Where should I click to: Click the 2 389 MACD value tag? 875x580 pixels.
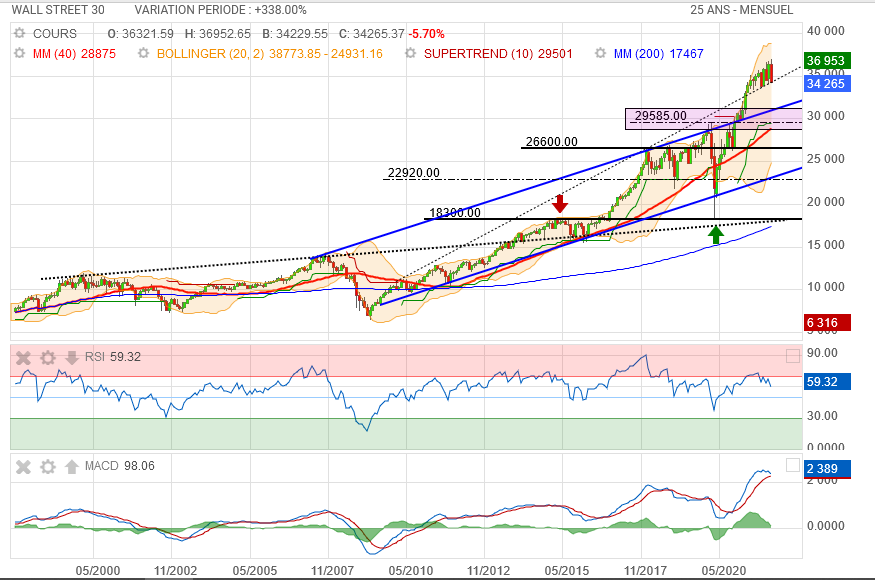click(828, 469)
